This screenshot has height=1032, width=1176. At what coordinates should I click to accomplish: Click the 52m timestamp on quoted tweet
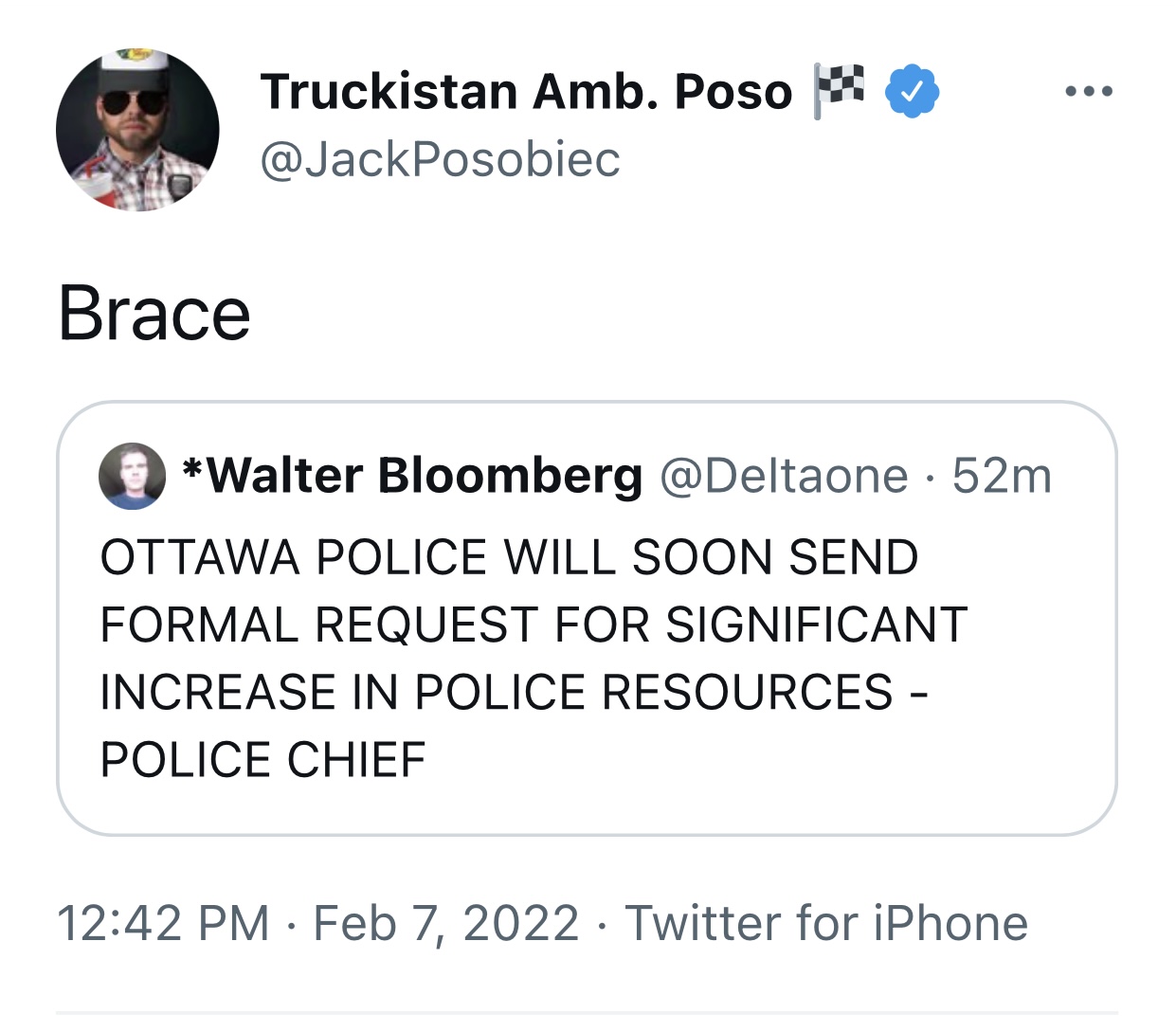coord(1002,476)
